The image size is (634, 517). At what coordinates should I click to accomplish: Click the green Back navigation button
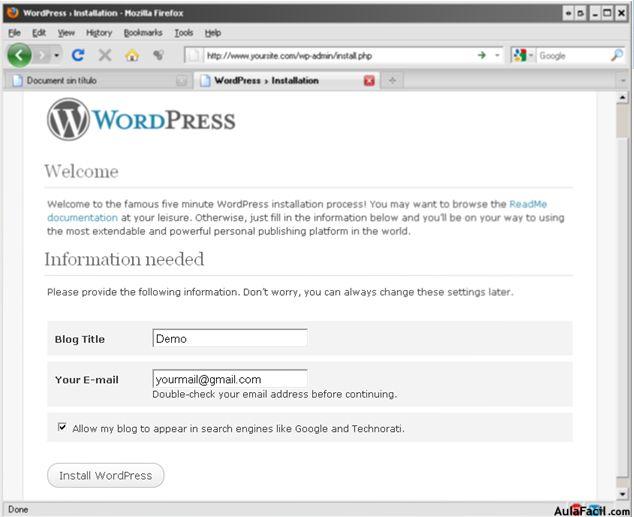click(19, 55)
